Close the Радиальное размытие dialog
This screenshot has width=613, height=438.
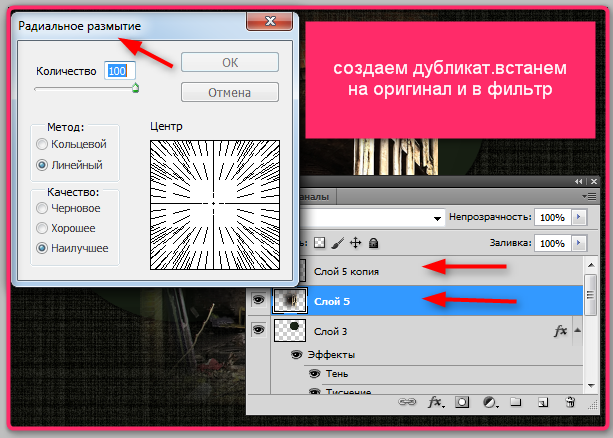click(x=269, y=21)
